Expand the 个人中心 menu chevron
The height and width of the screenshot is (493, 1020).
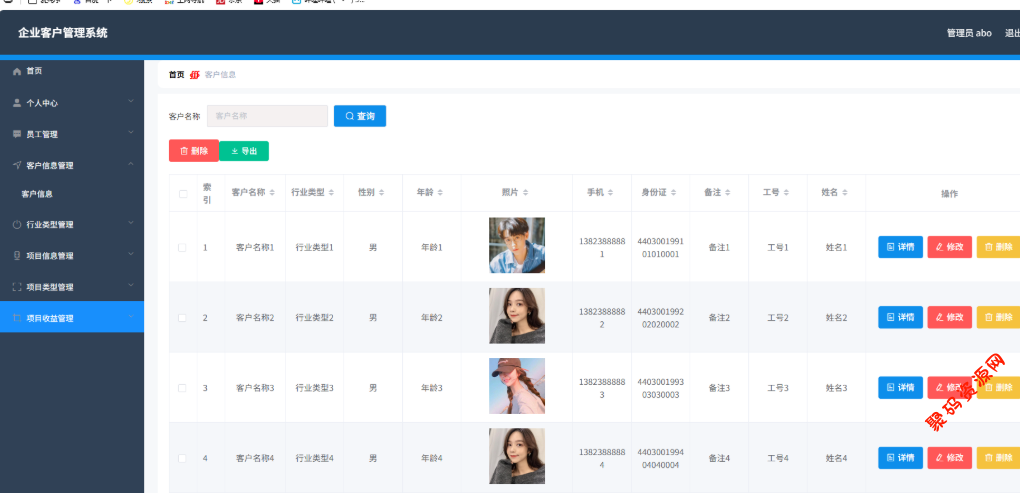(x=131, y=102)
